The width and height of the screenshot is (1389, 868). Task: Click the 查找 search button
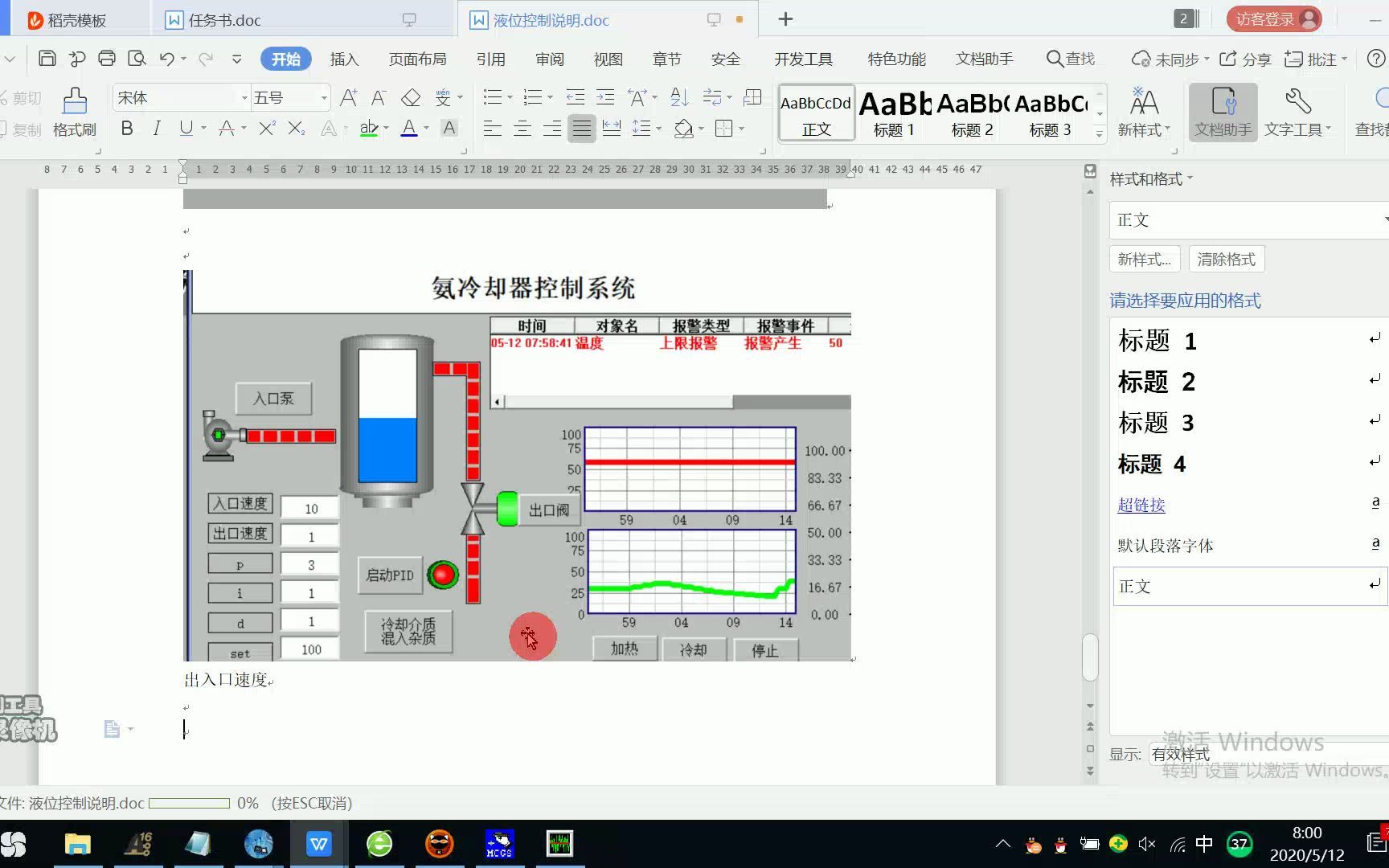pos(1071,59)
